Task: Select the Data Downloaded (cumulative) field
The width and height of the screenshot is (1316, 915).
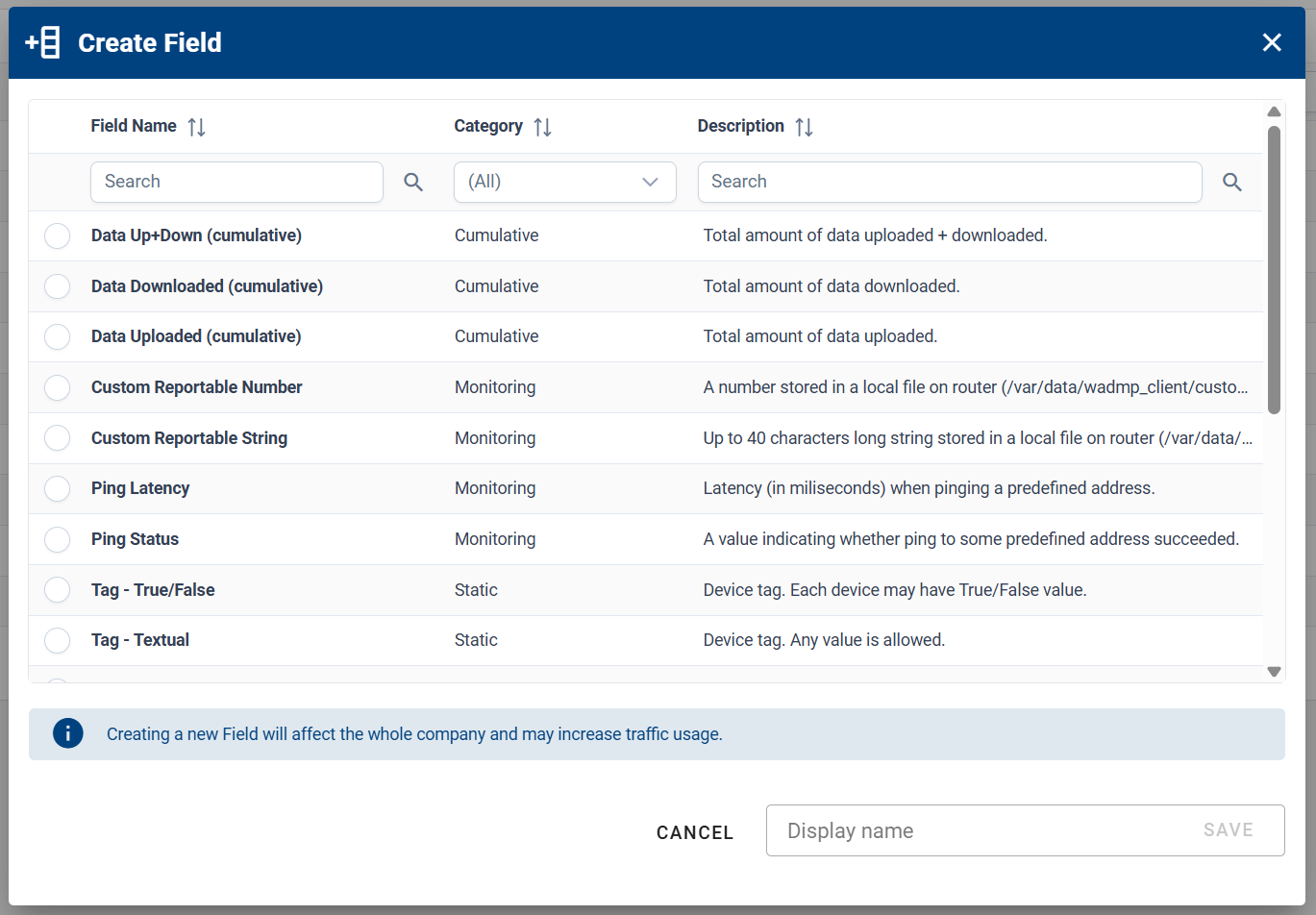Action: [57, 285]
